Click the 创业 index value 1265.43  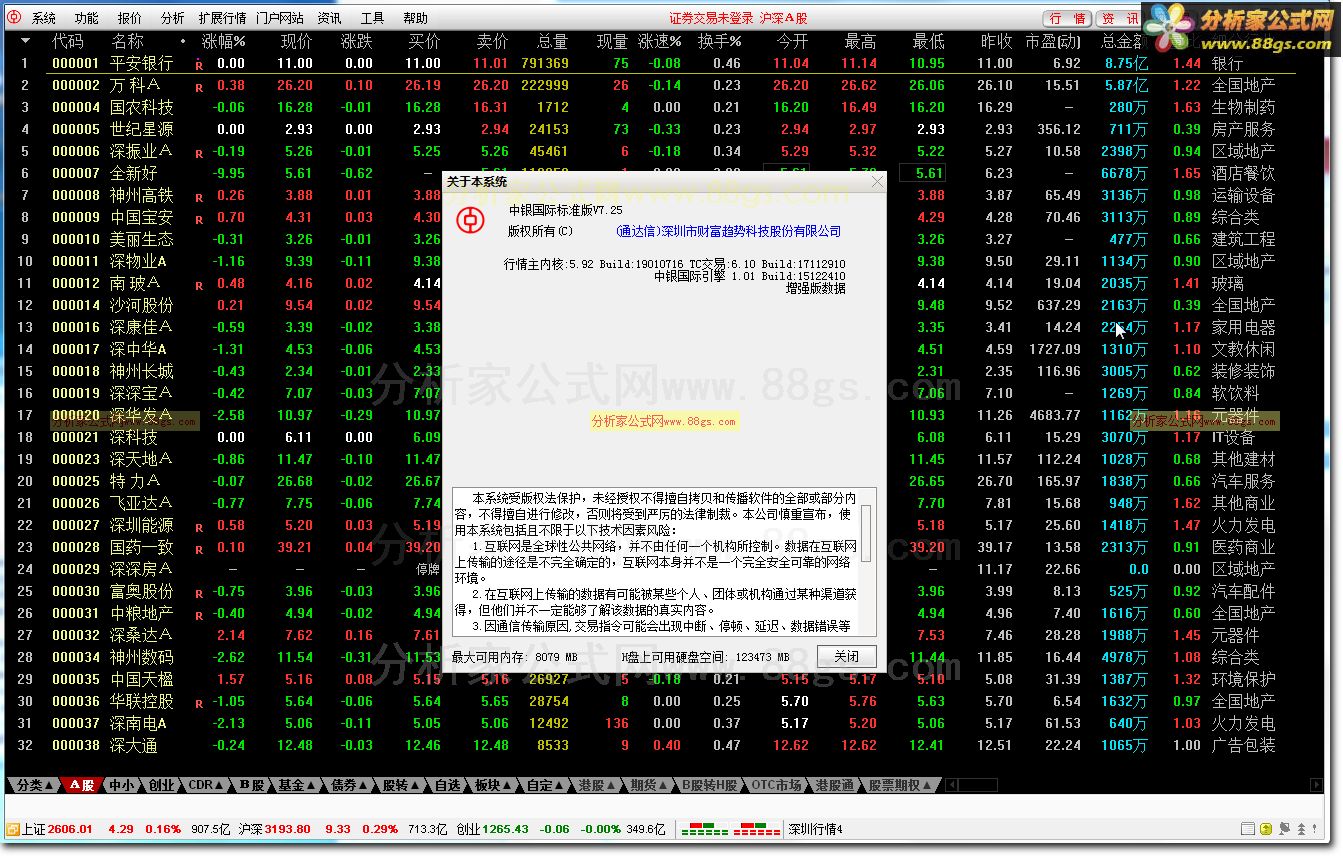(x=504, y=829)
